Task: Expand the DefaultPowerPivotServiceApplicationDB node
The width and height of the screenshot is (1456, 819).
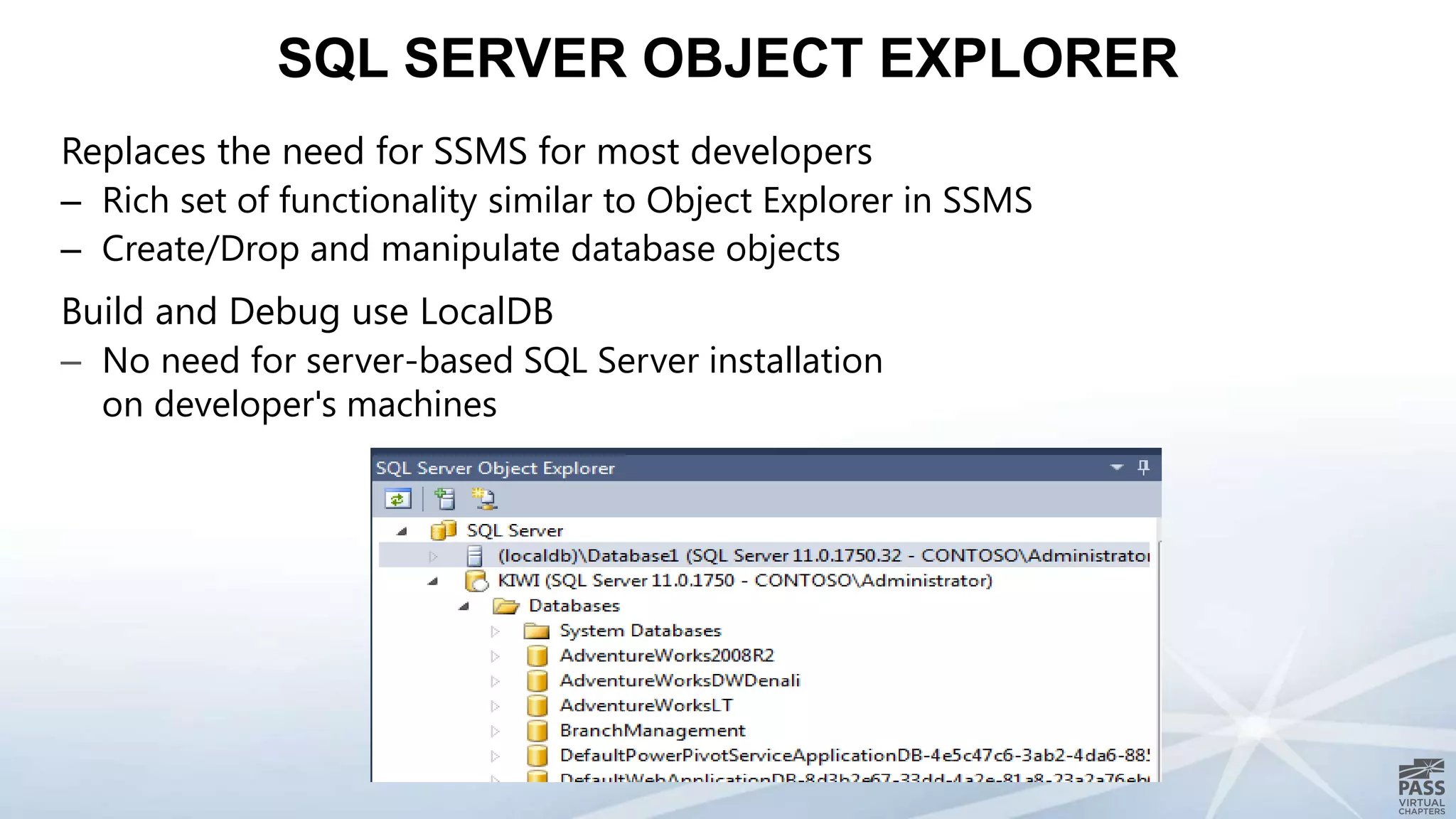Action: (495, 756)
